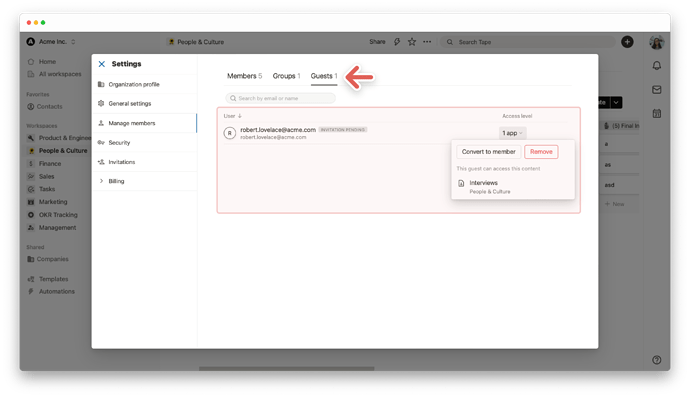Click the red Remove button

tap(541, 152)
